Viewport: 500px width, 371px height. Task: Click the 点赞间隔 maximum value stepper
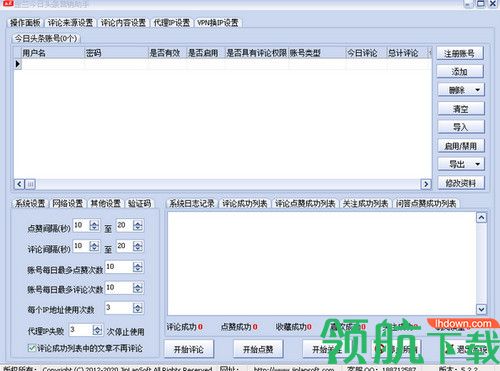click(x=138, y=226)
